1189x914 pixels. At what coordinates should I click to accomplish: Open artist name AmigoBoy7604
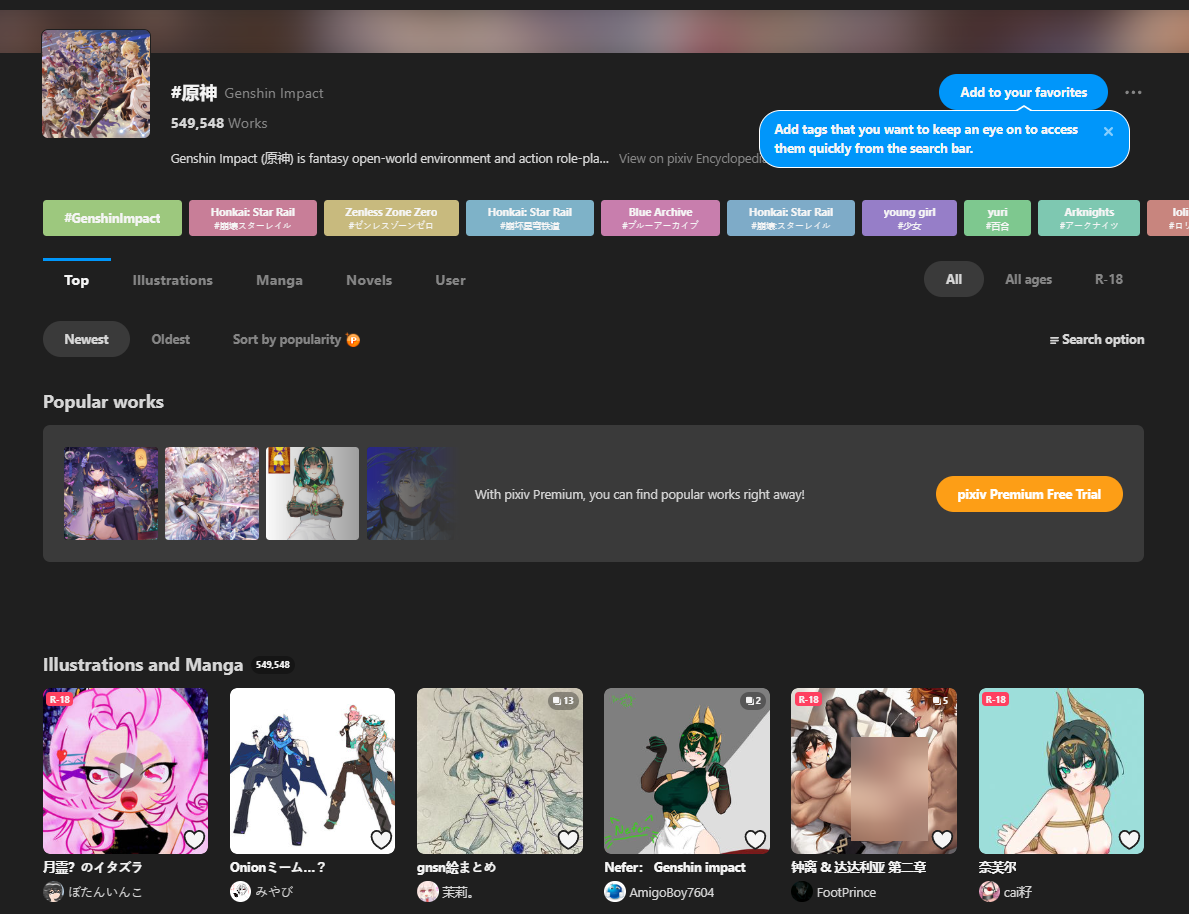(x=672, y=893)
